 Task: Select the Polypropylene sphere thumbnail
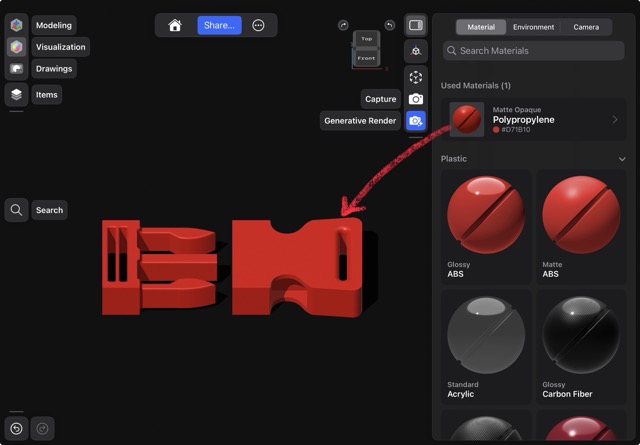tap(467, 119)
